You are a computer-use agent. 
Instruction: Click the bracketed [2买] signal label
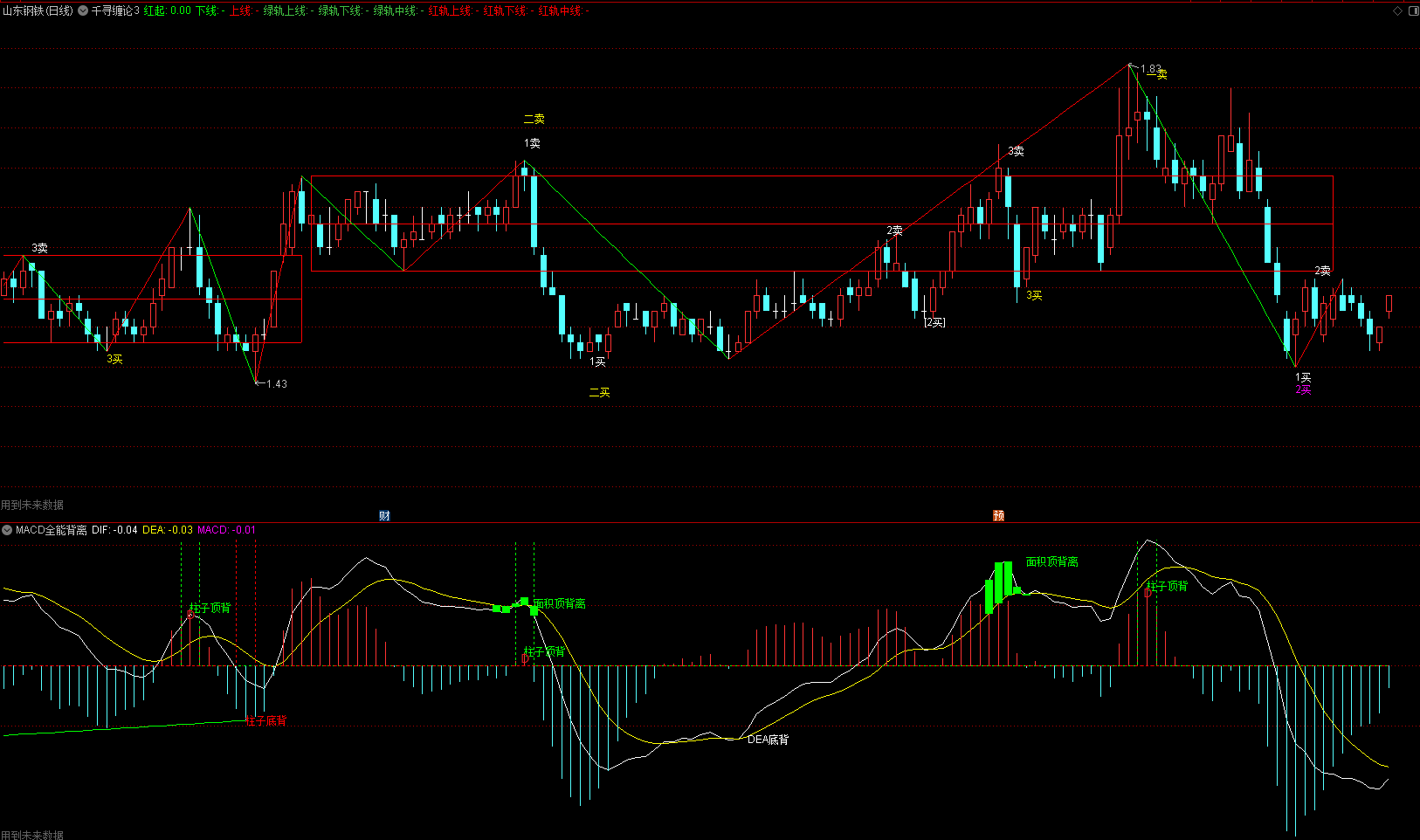(934, 322)
